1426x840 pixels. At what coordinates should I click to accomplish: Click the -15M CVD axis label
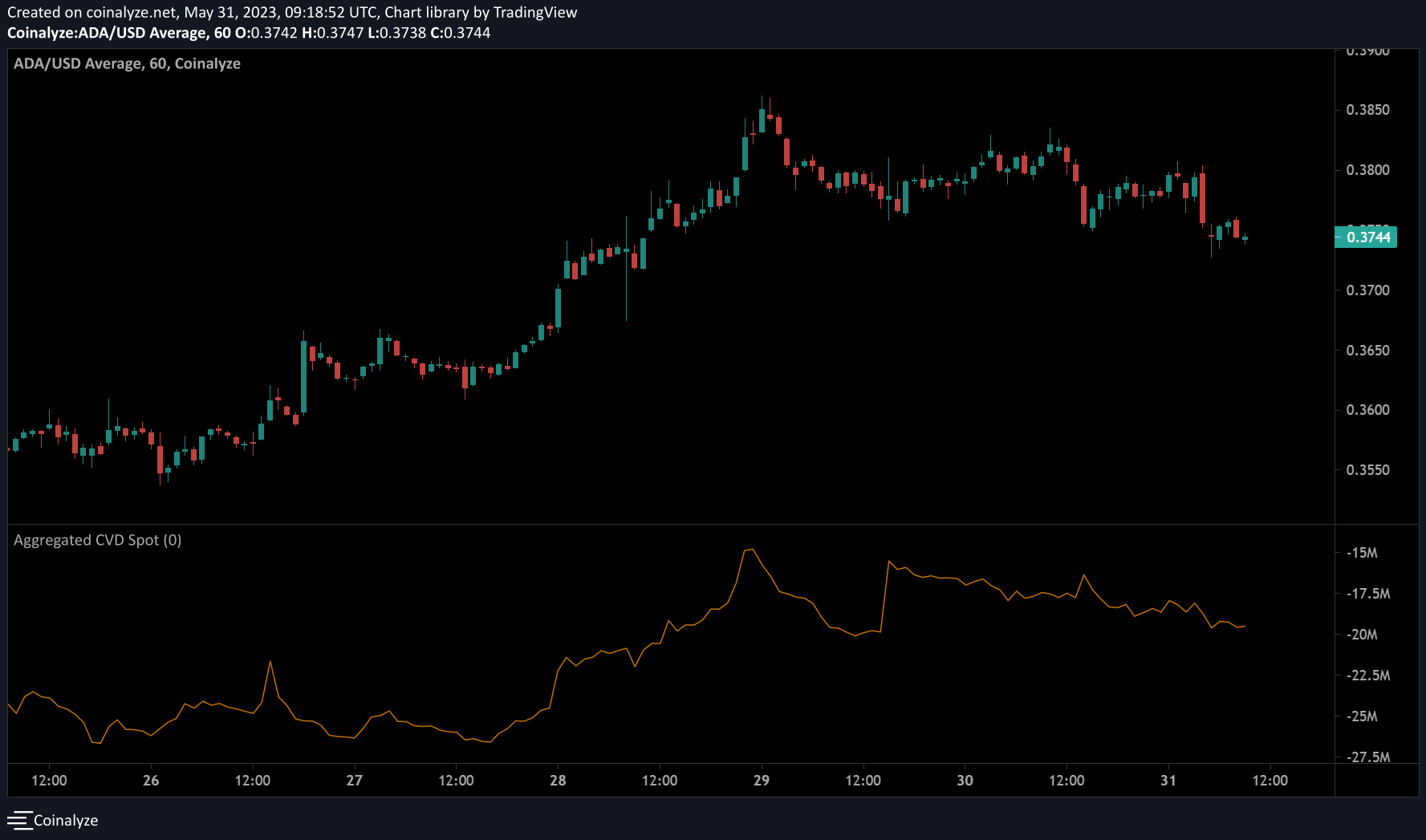click(1362, 553)
